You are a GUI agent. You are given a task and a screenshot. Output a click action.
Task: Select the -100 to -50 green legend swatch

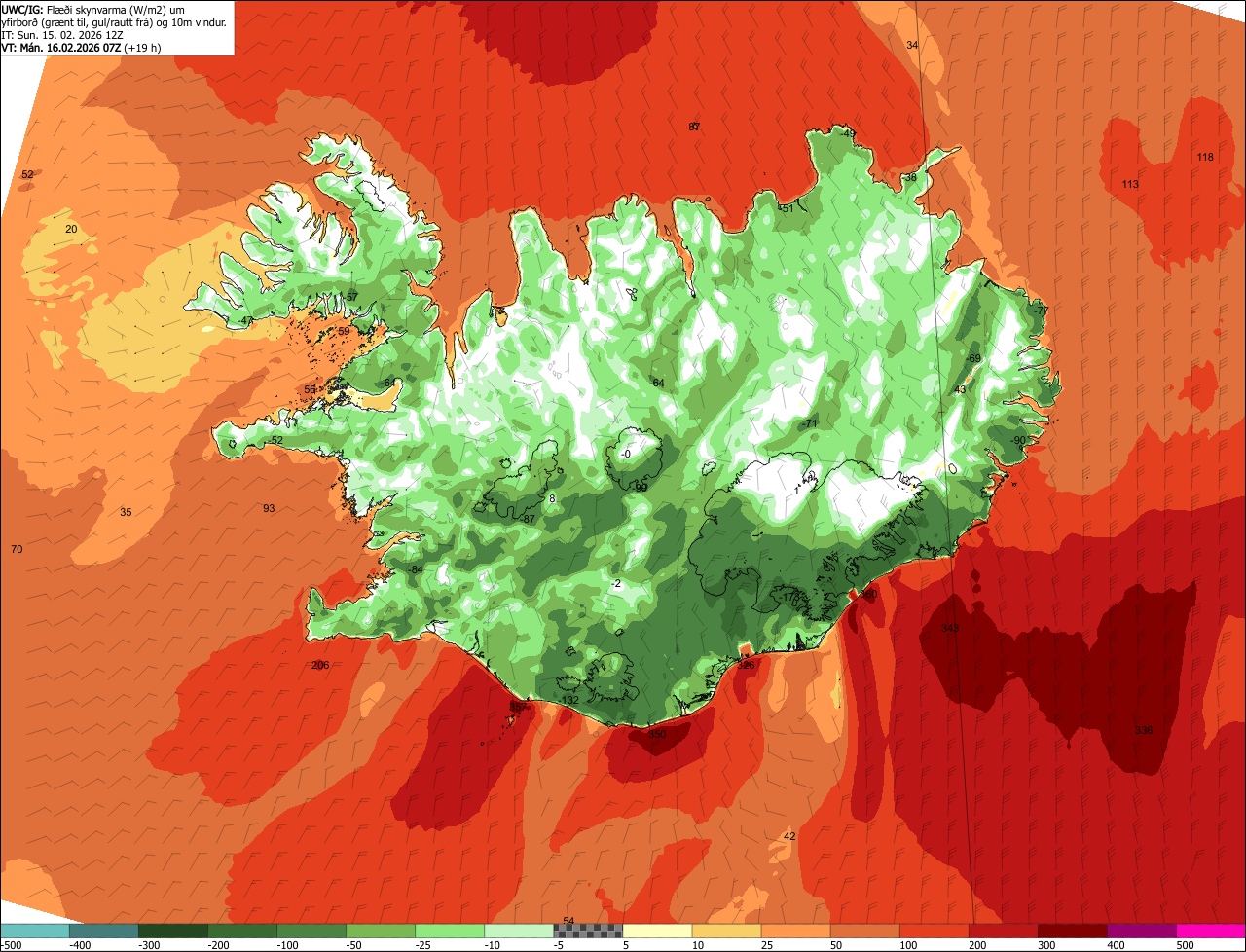point(311,932)
